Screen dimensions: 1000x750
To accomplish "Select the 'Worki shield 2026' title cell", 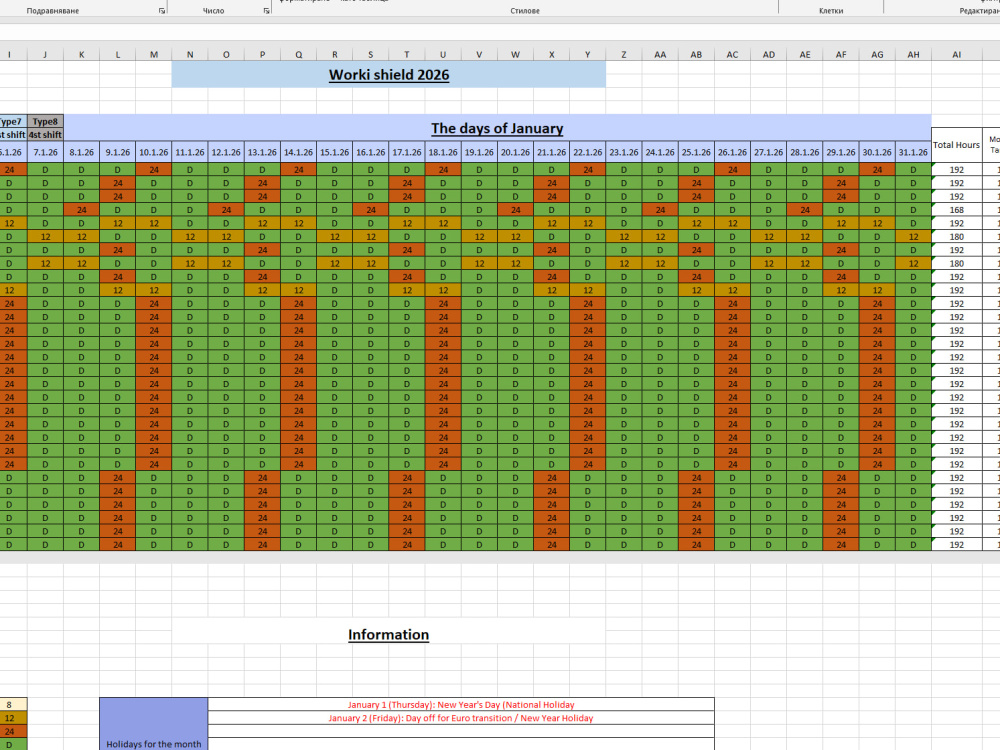I will tap(388, 75).
